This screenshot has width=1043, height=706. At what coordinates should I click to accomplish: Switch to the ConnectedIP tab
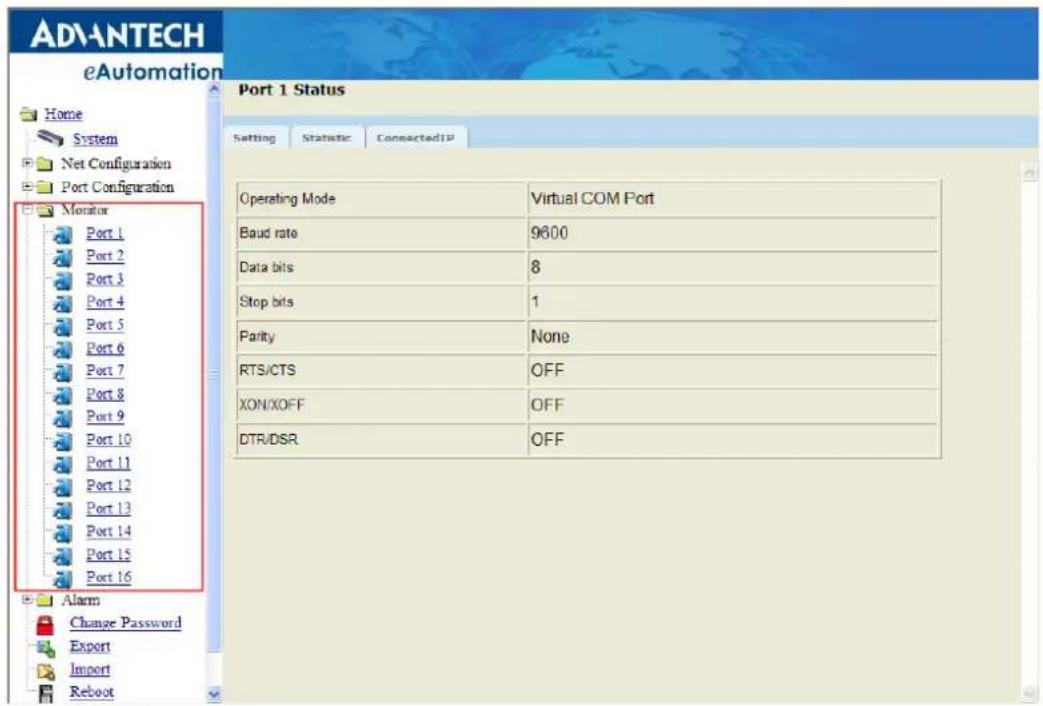(x=416, y=138)
